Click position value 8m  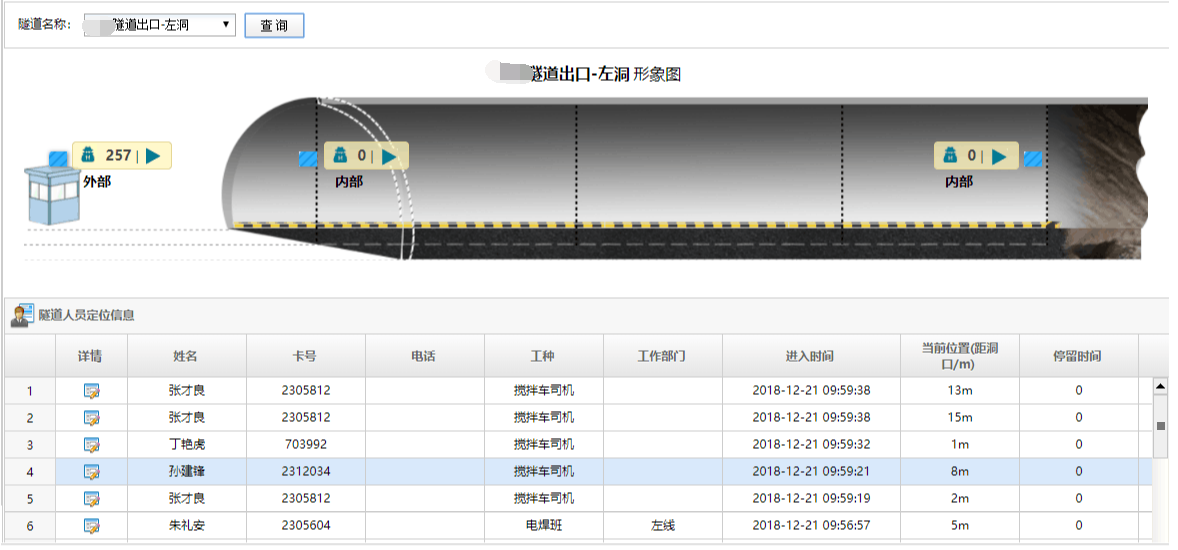pyautogui.click(x=960, y=472)
